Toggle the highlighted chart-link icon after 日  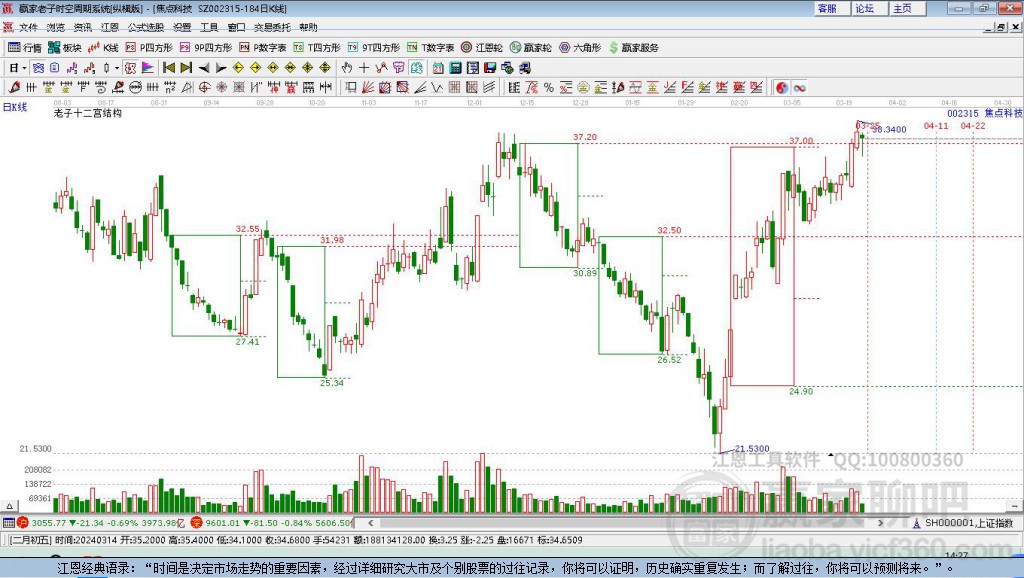point(38,67)
